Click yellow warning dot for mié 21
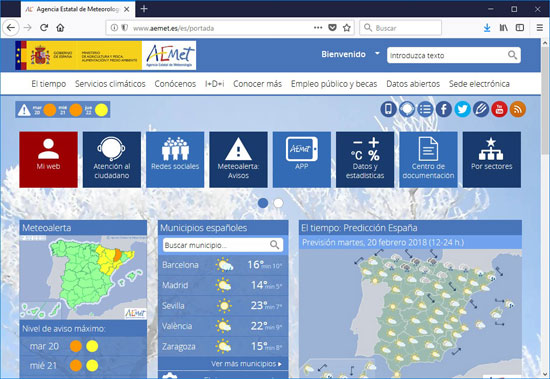 (x=92, y=365)
